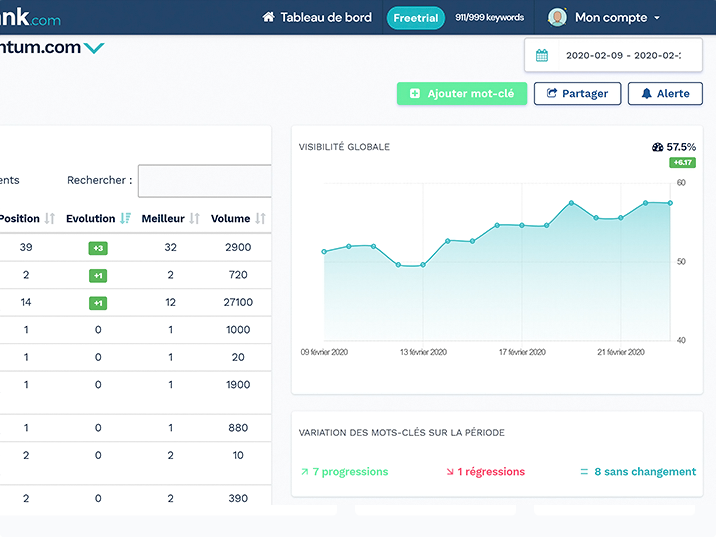Viewport: 716px width, 537px height.
Task: Click the plus icon on Ajouter mot-clé
Action: tap(415, 94)
